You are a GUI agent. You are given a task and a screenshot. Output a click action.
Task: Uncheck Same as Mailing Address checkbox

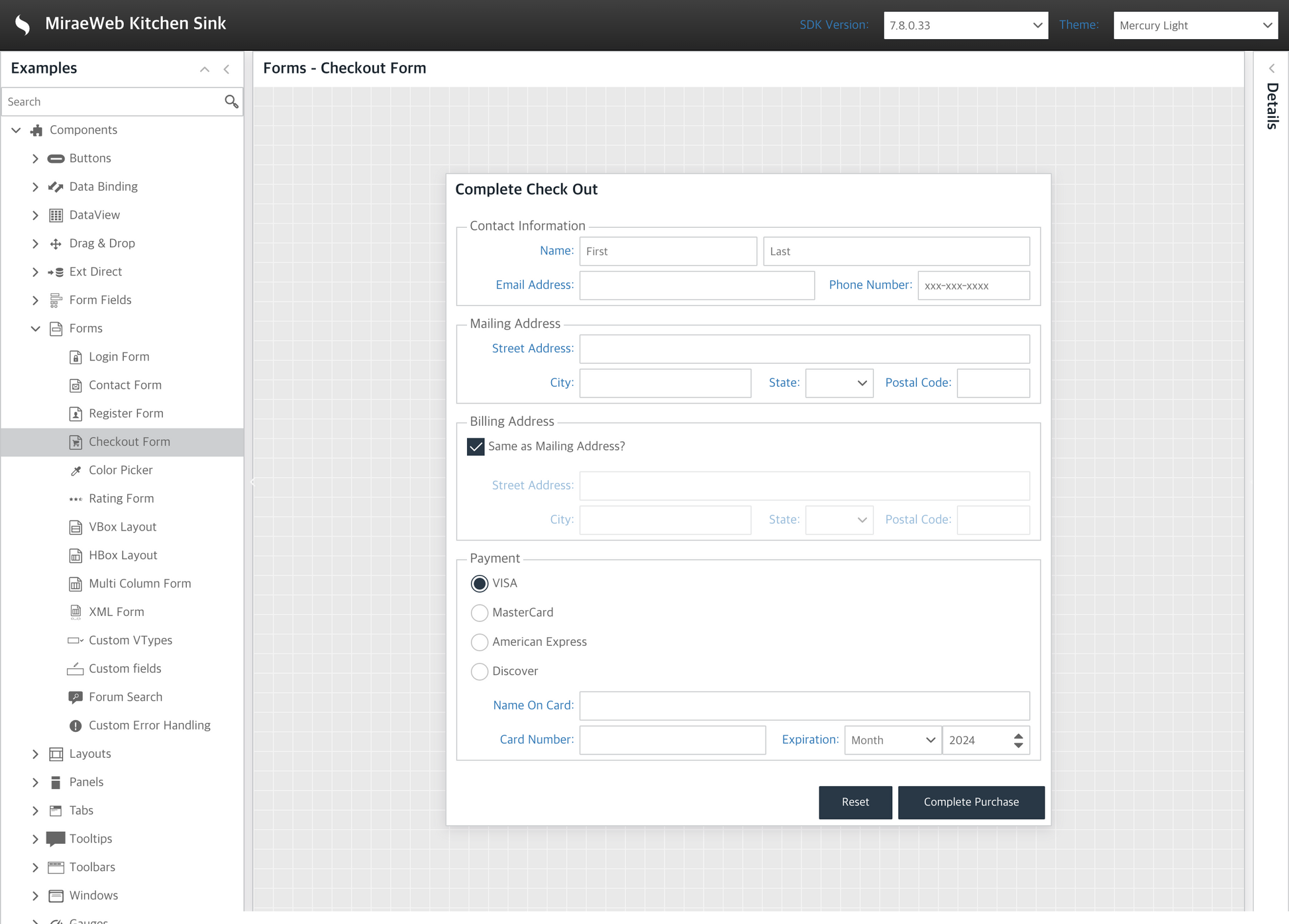(476, 446)
